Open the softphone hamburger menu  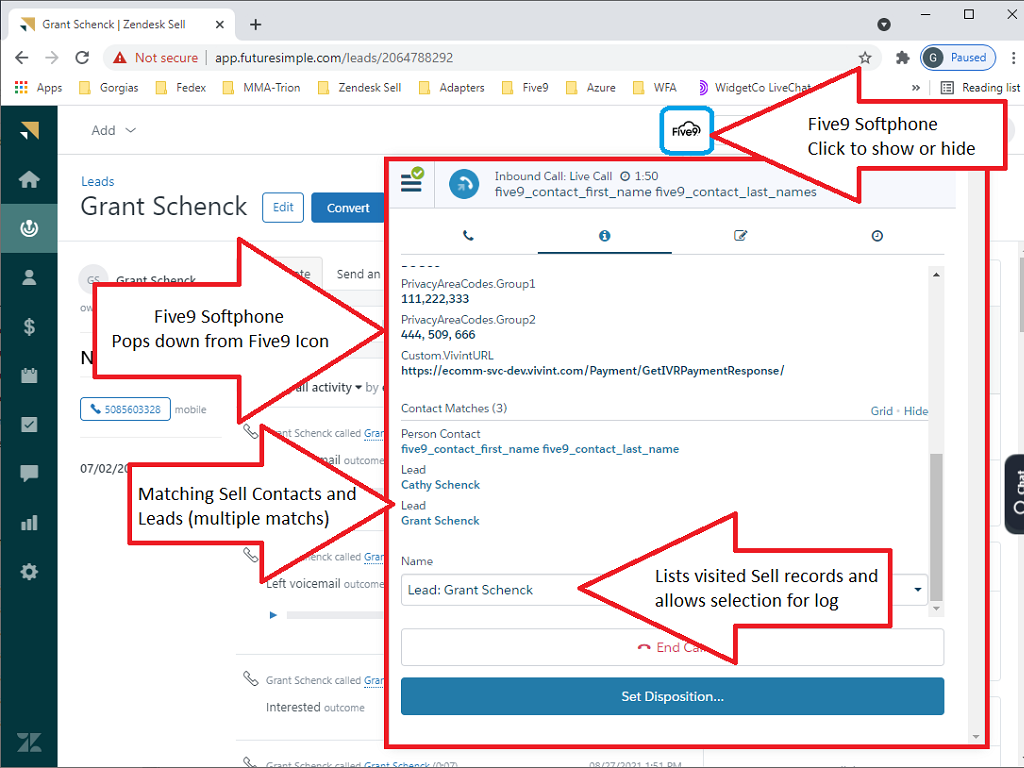point(411,182)
